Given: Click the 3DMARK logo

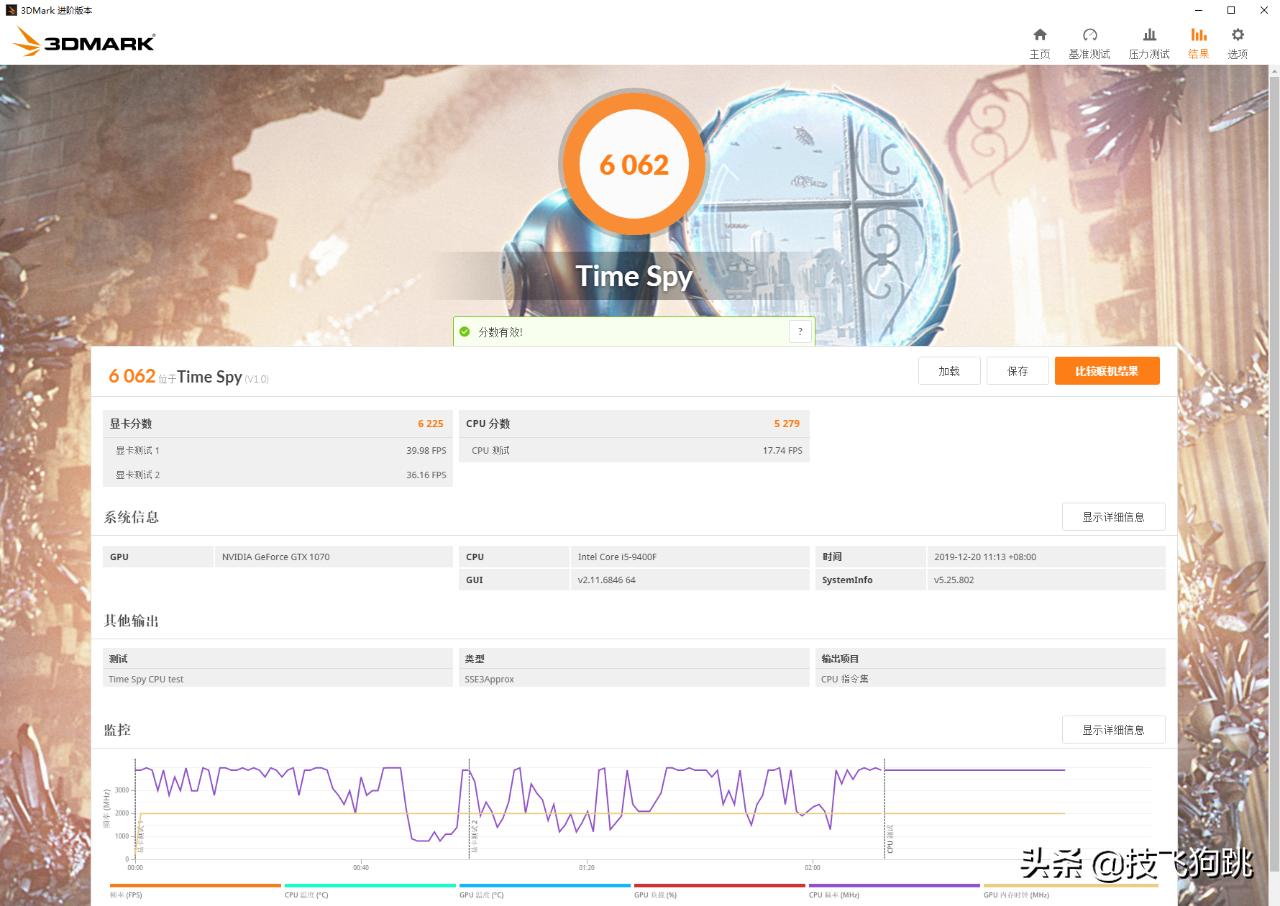Looking at the screenshot, I should point(82,40).
